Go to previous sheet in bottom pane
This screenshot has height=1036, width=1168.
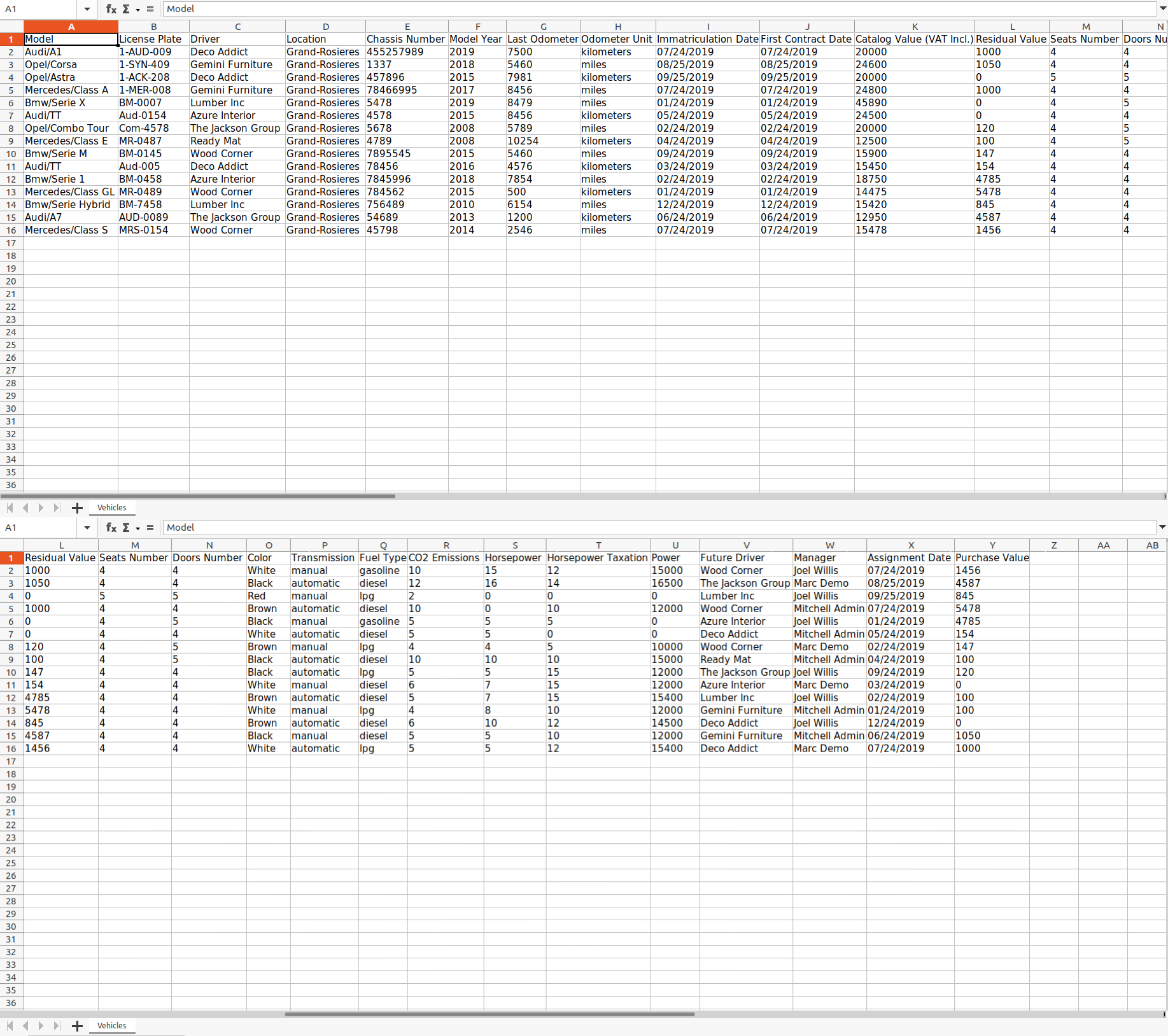tap(25, 1026)
